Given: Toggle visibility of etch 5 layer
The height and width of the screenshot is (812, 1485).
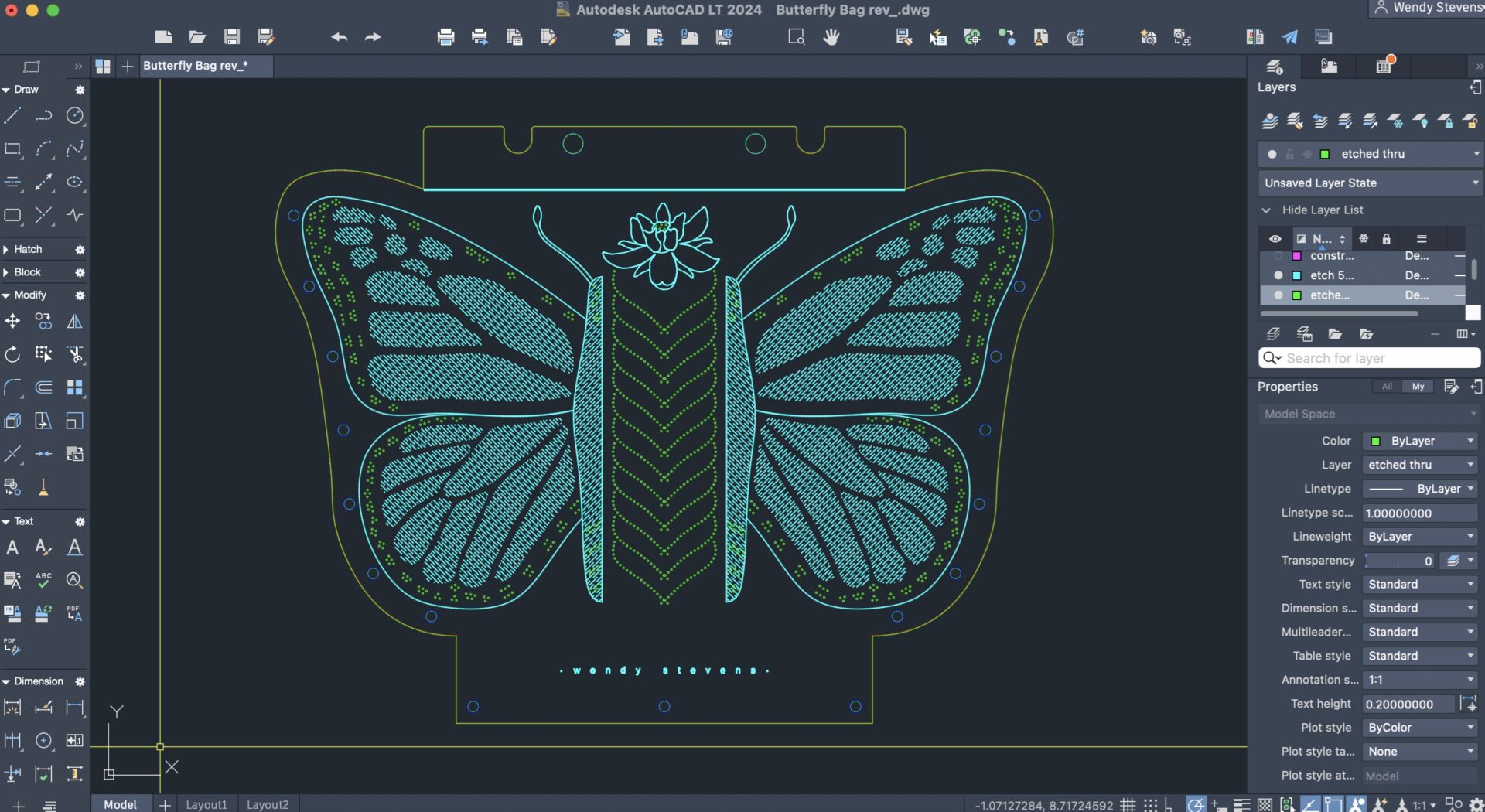Looking at the screenshot, I should pos(1278,275).
